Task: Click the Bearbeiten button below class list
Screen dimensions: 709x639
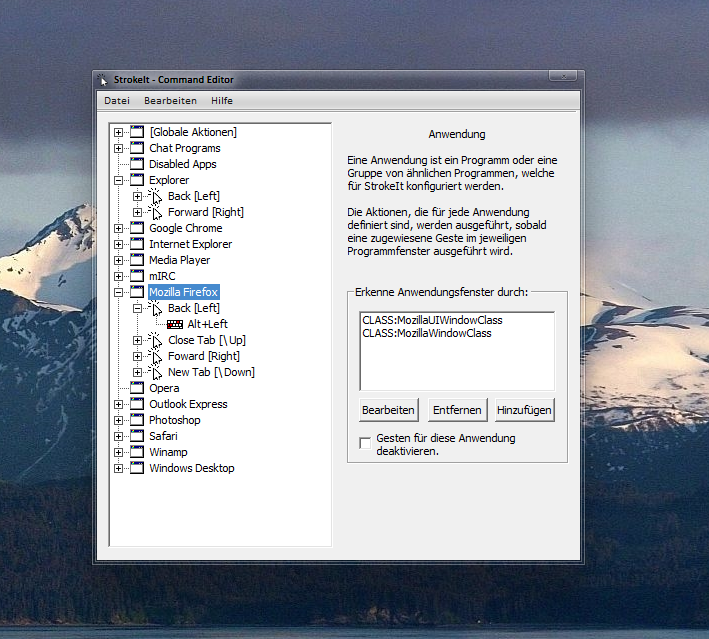Action: 388,410
